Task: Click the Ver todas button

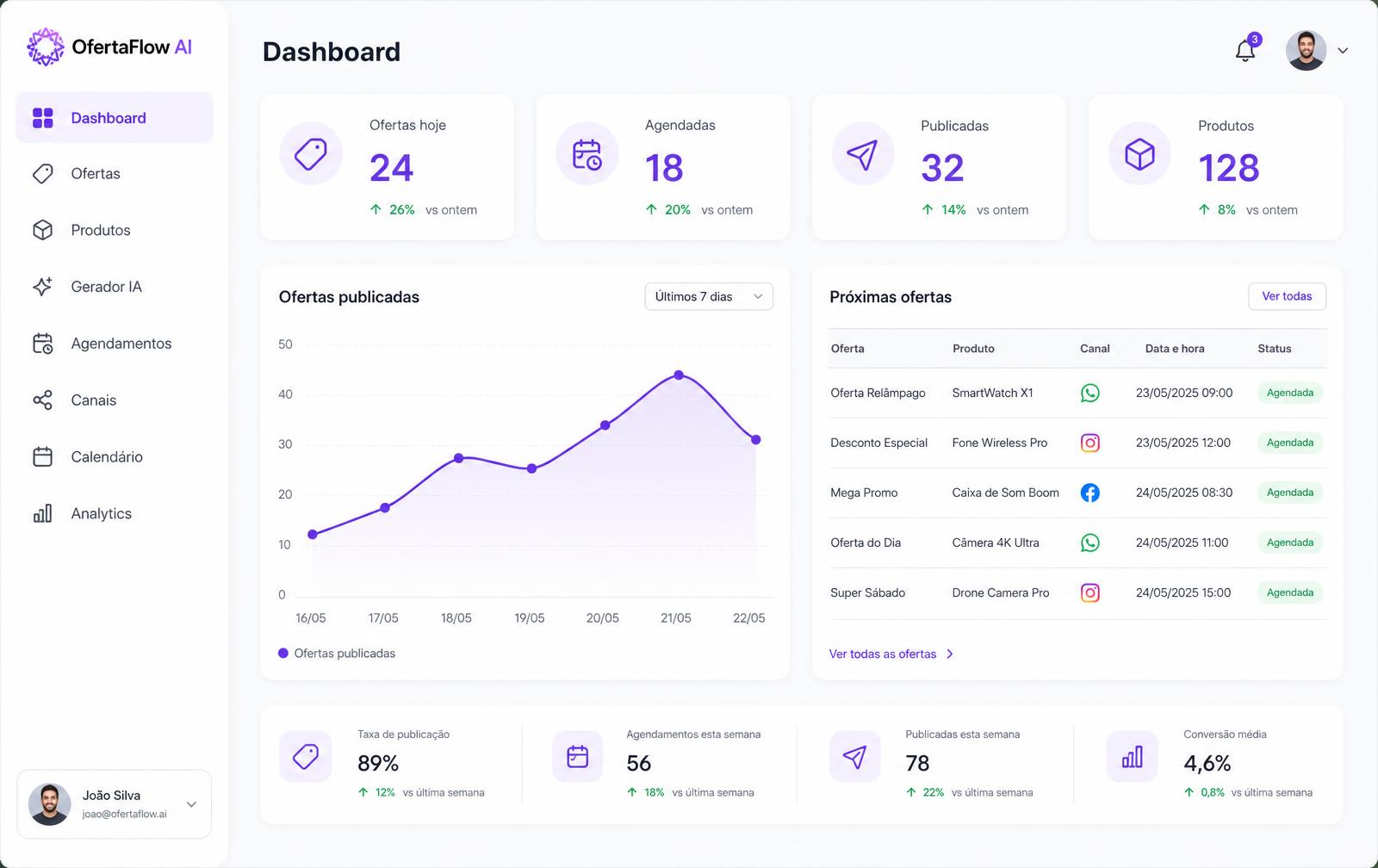Action: pyautogui.click(x=1287, y=296)
